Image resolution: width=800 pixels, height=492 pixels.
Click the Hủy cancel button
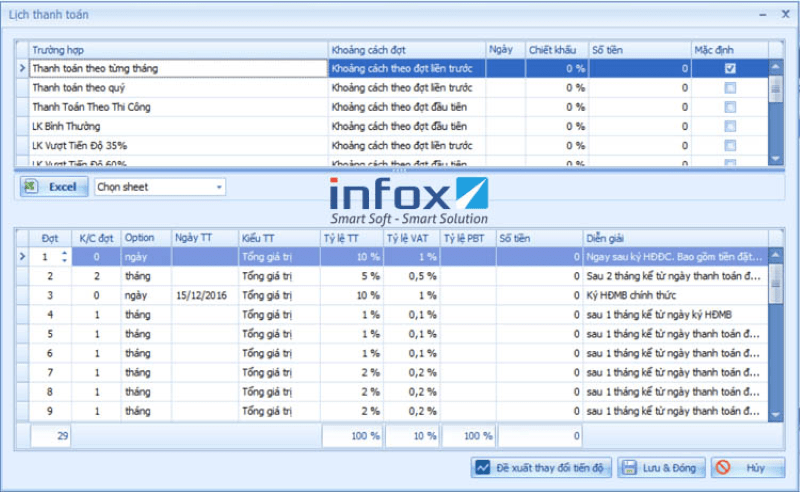click(748, 468)
